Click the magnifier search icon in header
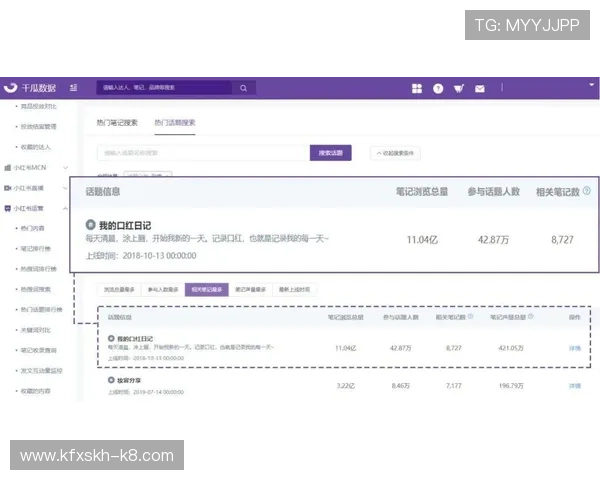 click(243, 88)
